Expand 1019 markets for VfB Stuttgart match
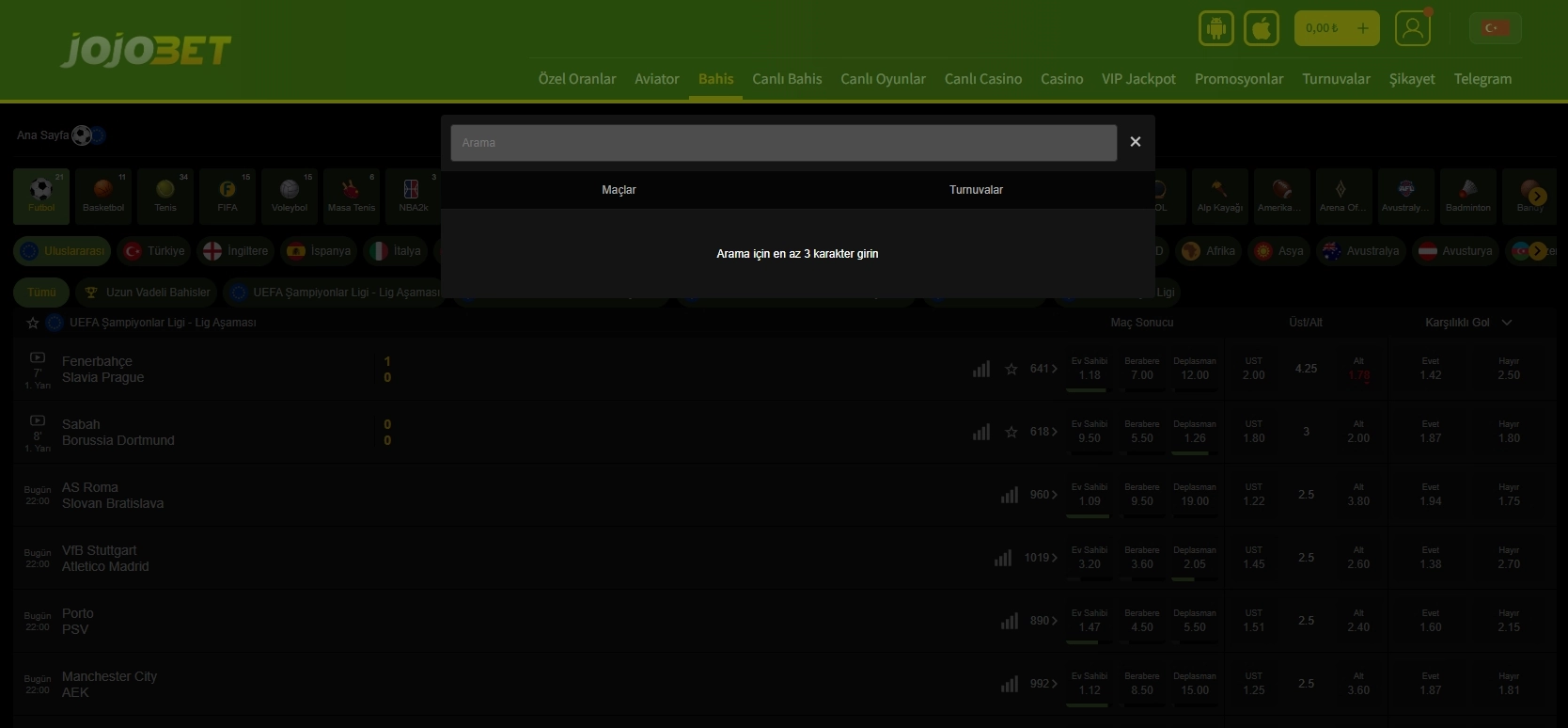 1041,558
